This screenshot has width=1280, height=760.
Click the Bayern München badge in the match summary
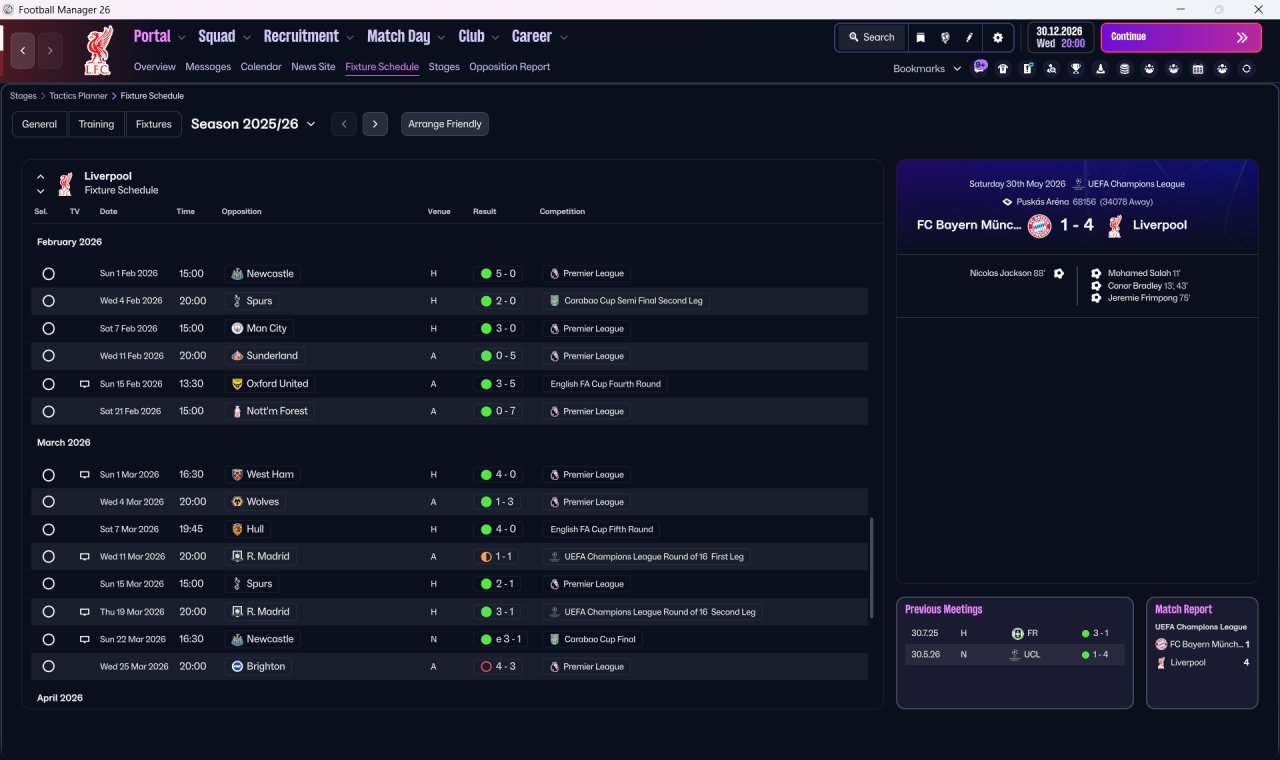pos(1040,225)
